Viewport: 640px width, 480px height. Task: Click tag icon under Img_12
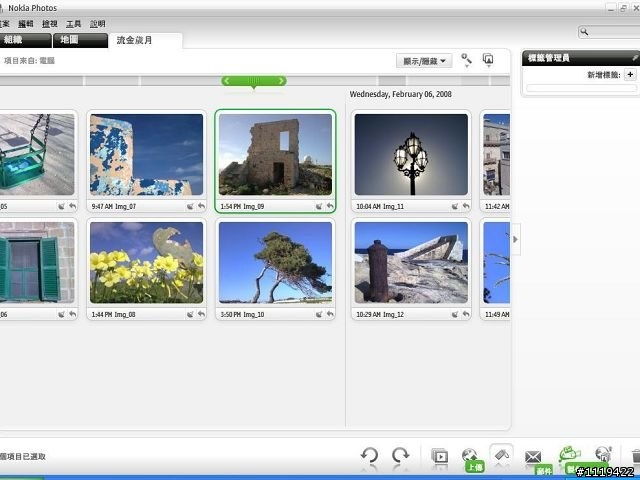(455, 314)
